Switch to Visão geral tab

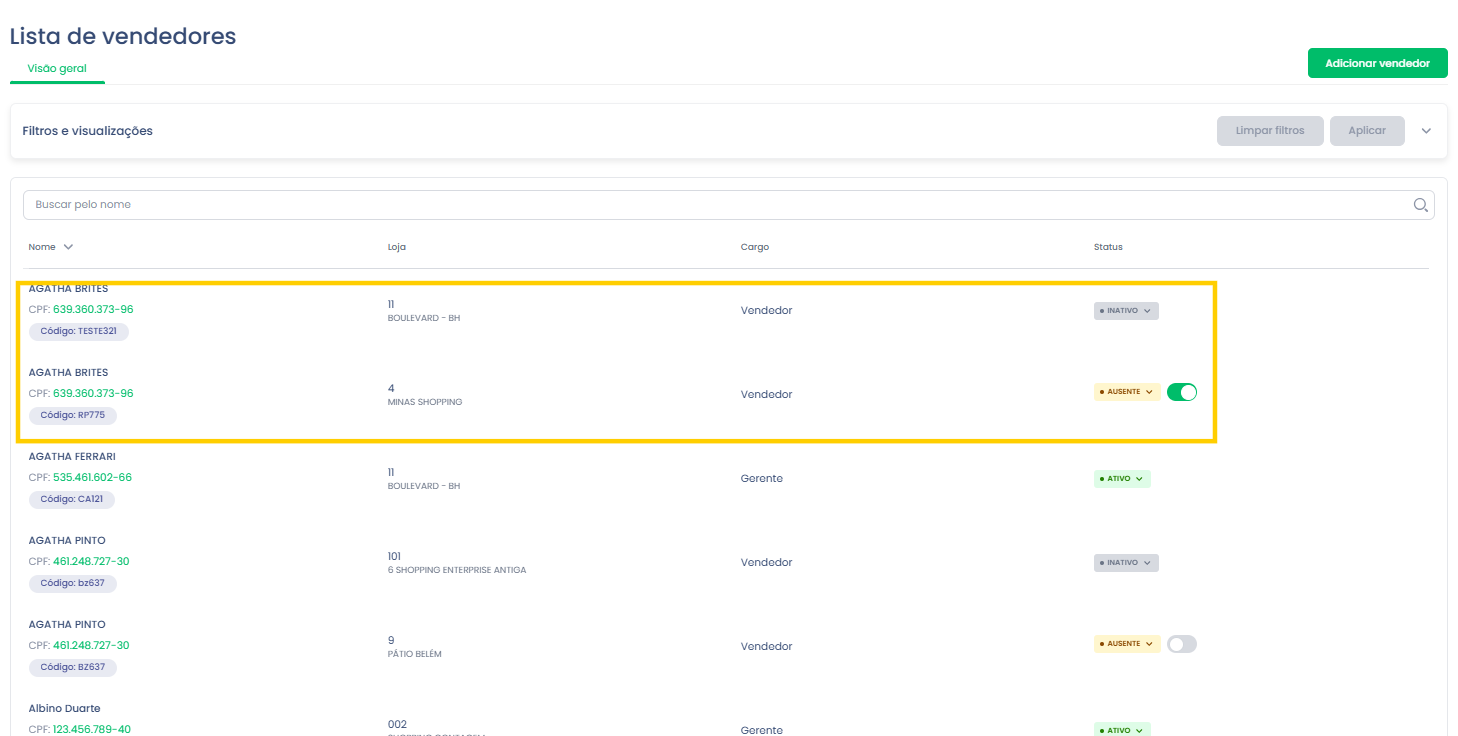coord(57,69)
